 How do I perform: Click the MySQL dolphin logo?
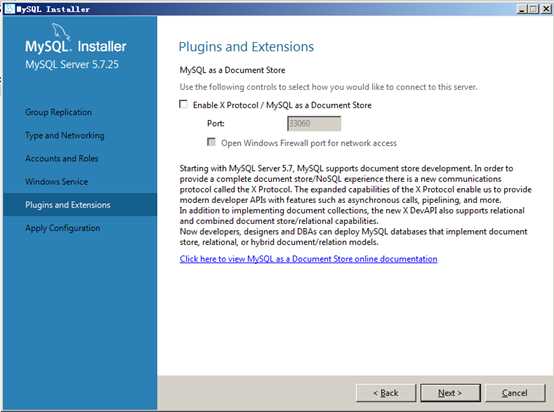[61, 31]
